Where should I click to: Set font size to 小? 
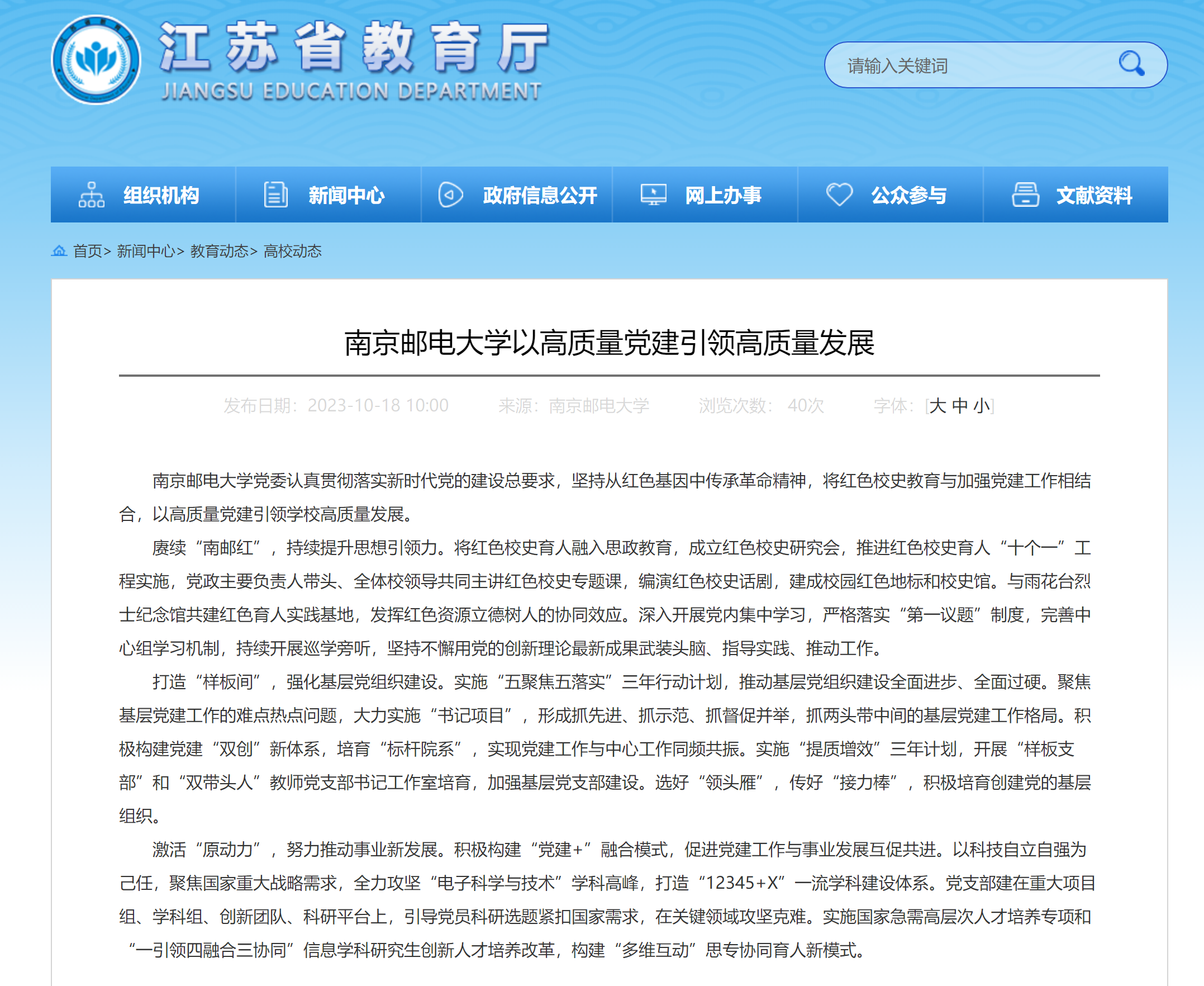click(x=982, y=406)
